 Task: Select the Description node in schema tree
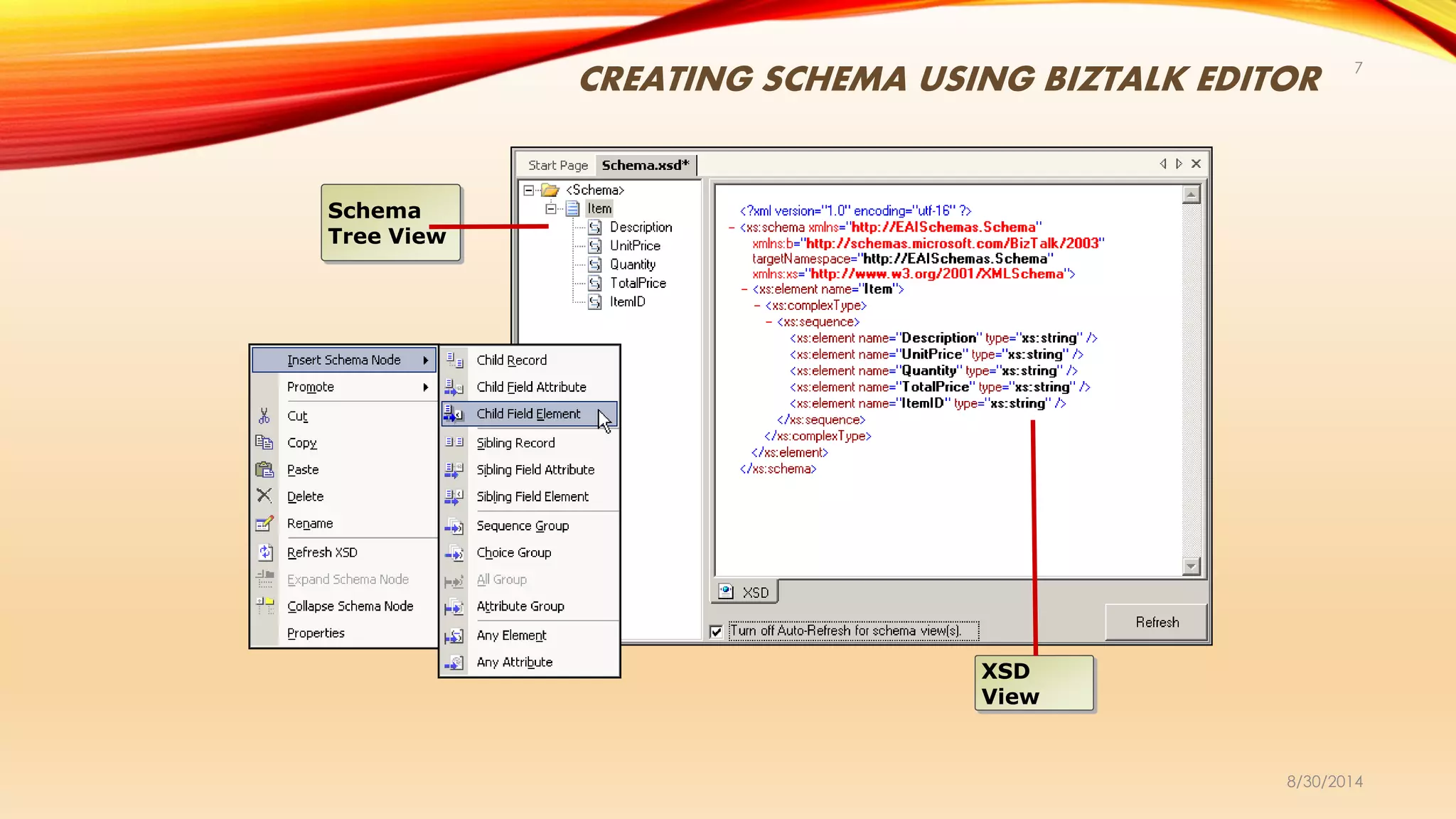pyautogui.click(x=641, y=227)
